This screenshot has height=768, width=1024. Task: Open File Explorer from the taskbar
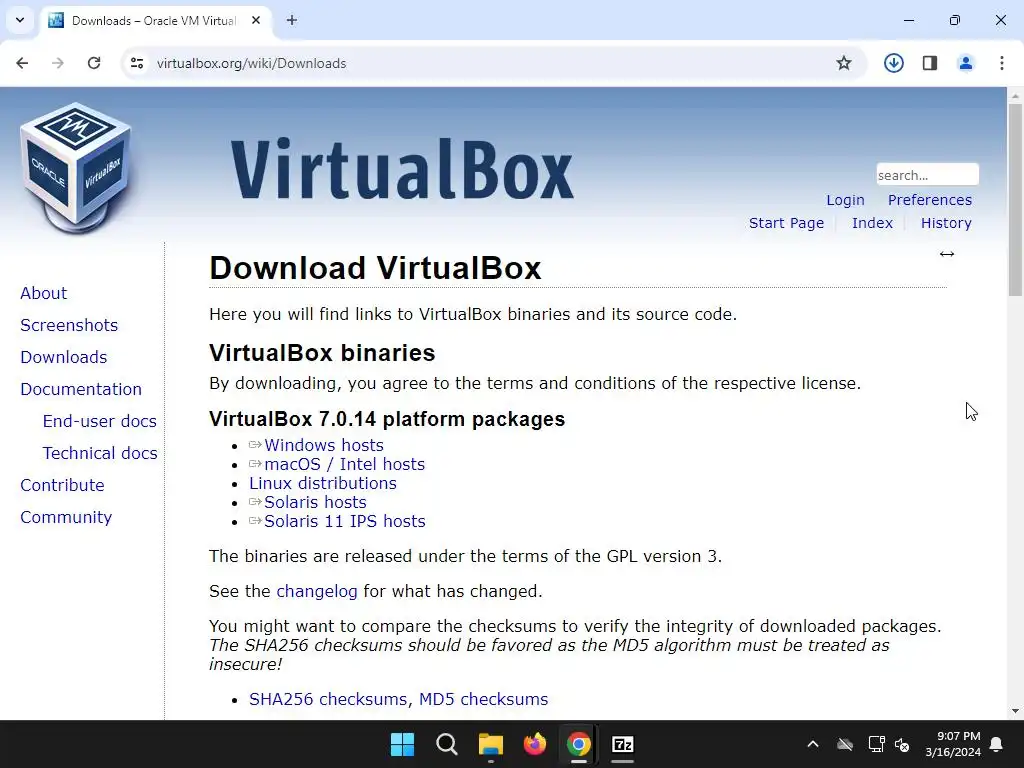tap(490, 744)
